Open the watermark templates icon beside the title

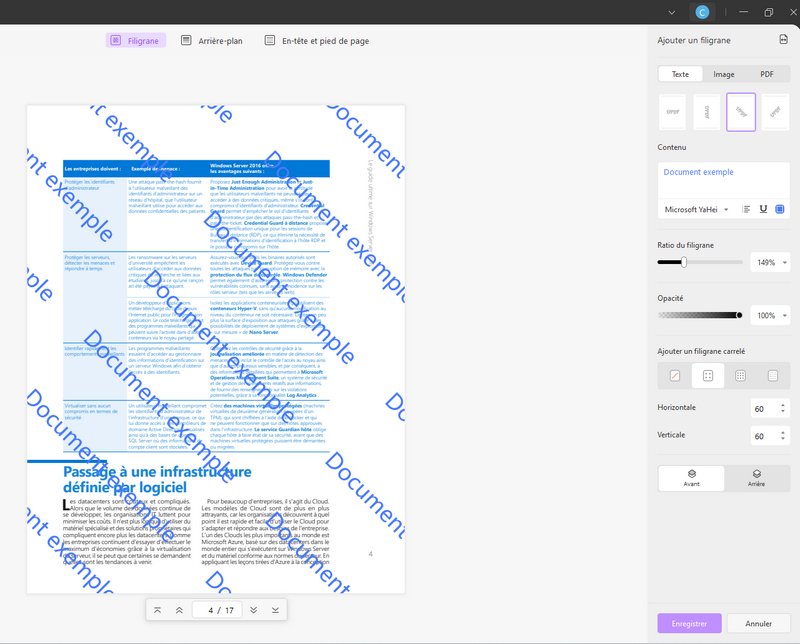click(784, 39)
